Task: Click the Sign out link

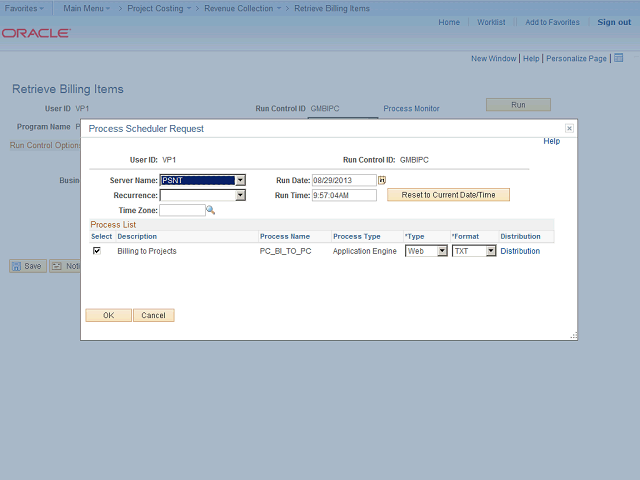Action: pos(614,22)
